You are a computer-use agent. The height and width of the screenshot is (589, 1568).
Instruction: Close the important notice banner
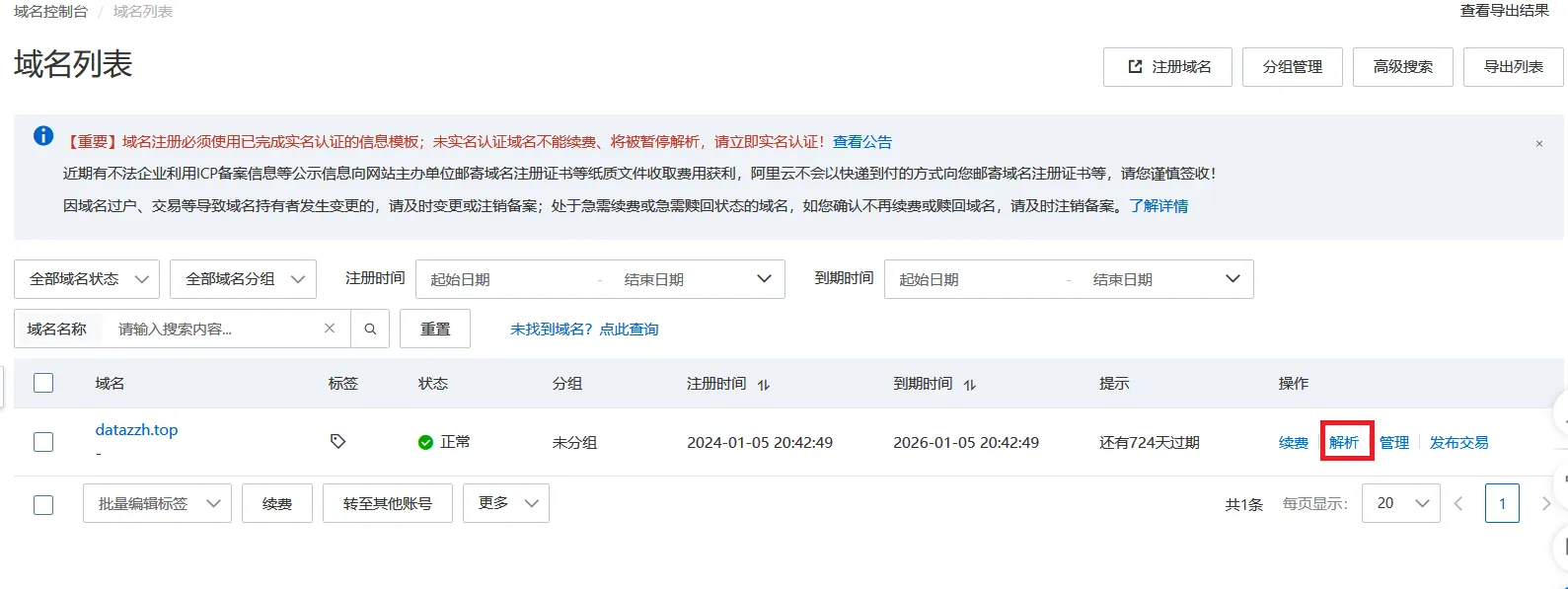tap(1538, 144)
